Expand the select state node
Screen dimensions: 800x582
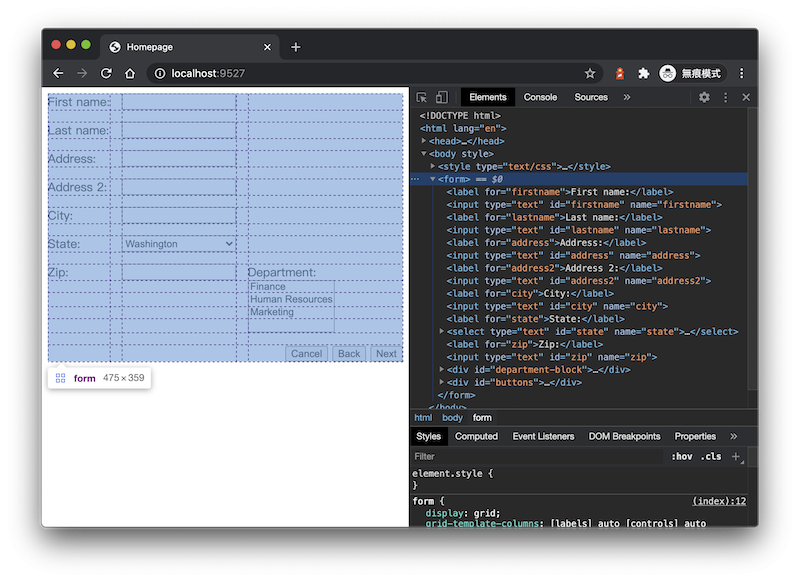pos(442,332)
